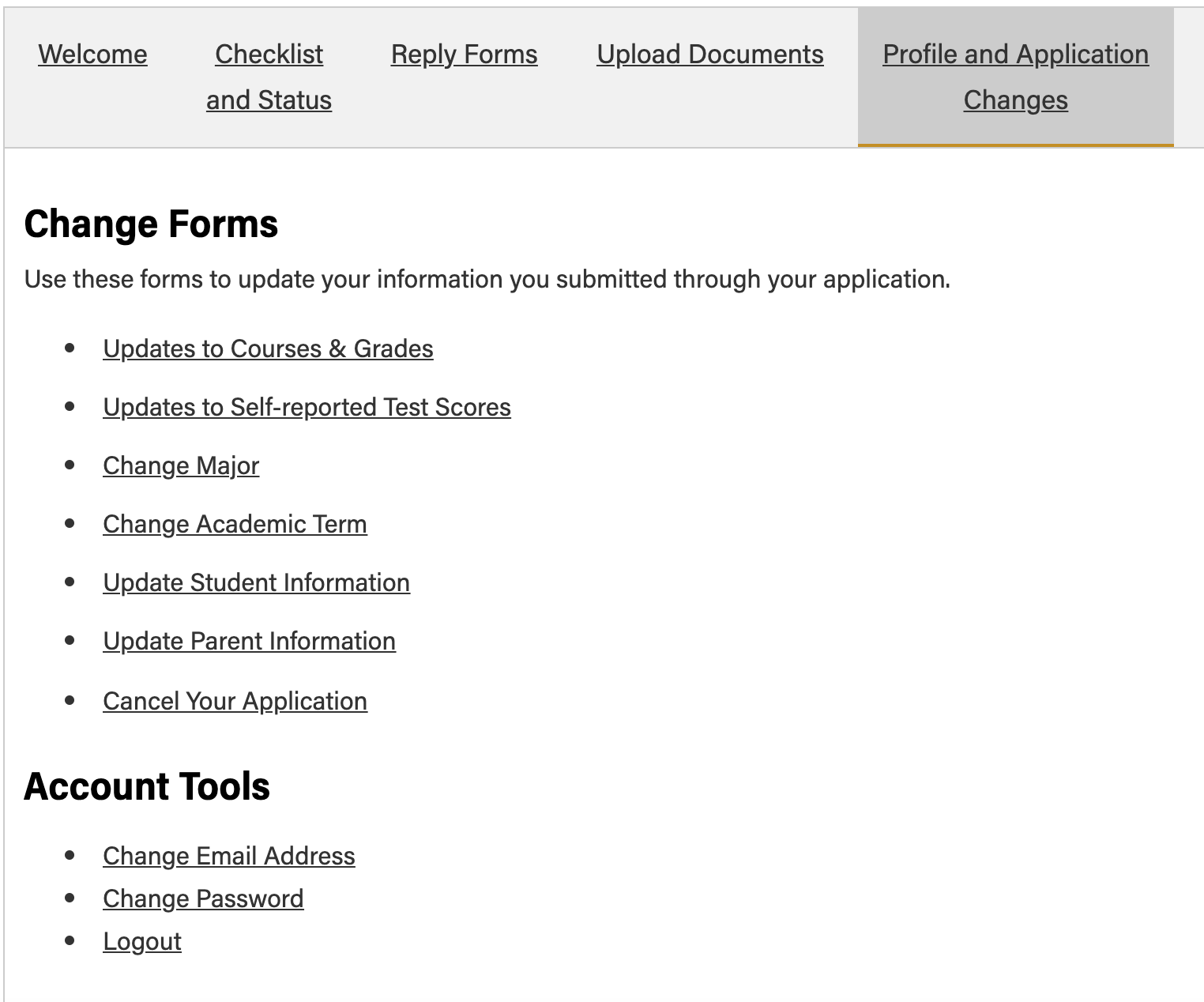Open the Cancel Your Application form
The width and height of the screenshot is (1204, 1002).
point(235,701)
